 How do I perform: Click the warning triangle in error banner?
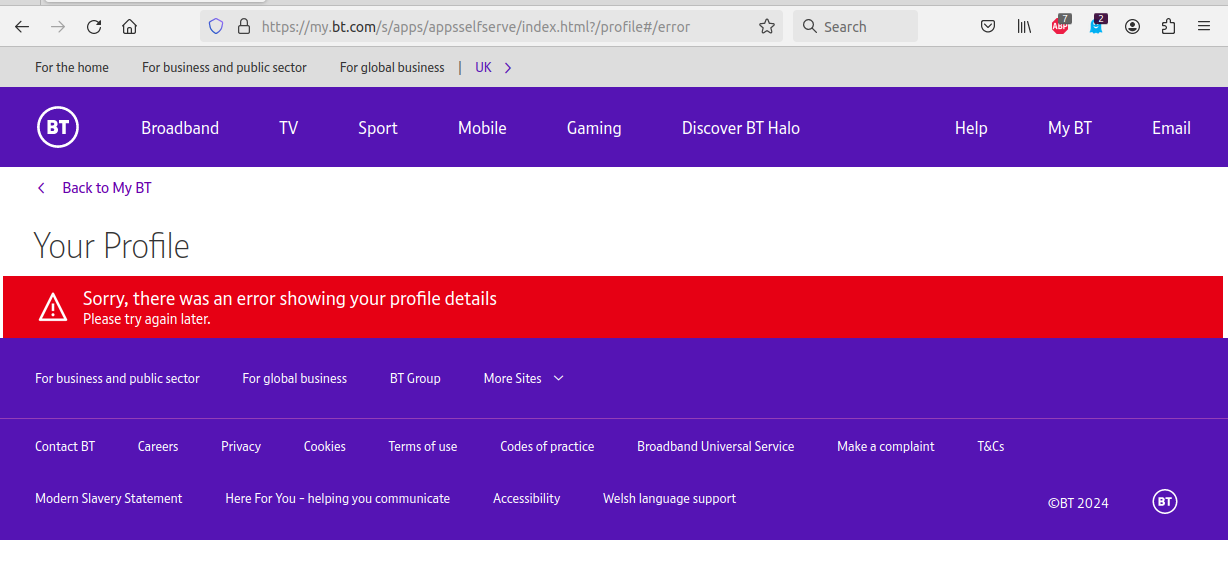53,307
